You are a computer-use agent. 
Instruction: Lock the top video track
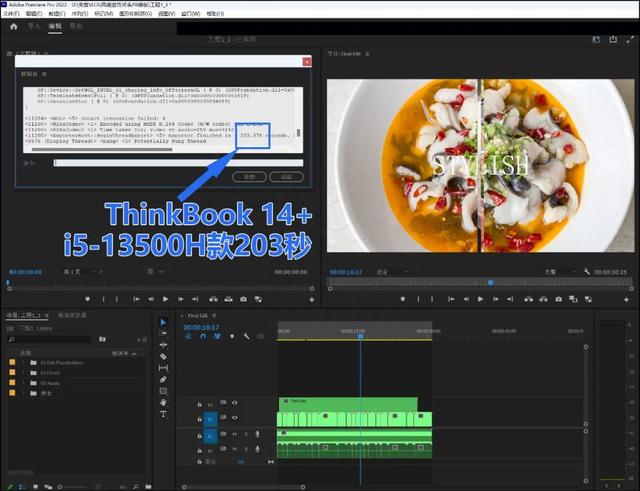tap(200, 404)
